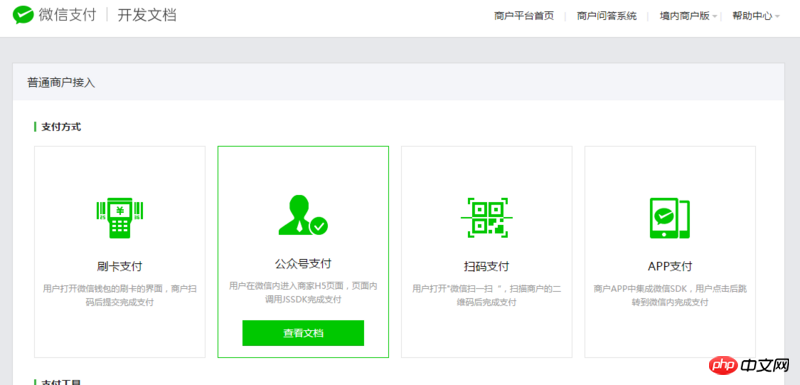800x385 pixels.
Task: Click the WeChat Pay logo icon
Action: (23, 15)
